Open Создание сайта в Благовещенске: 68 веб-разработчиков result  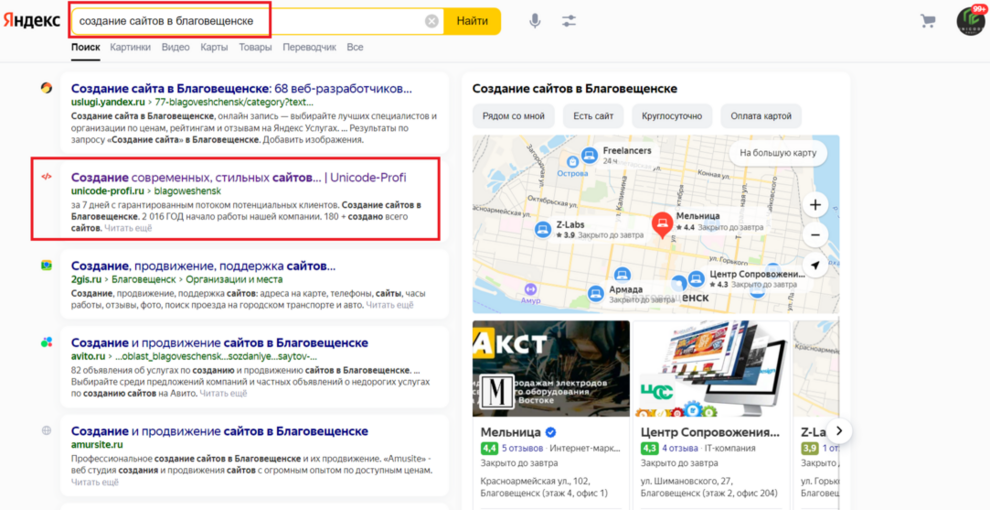[241, 89]
